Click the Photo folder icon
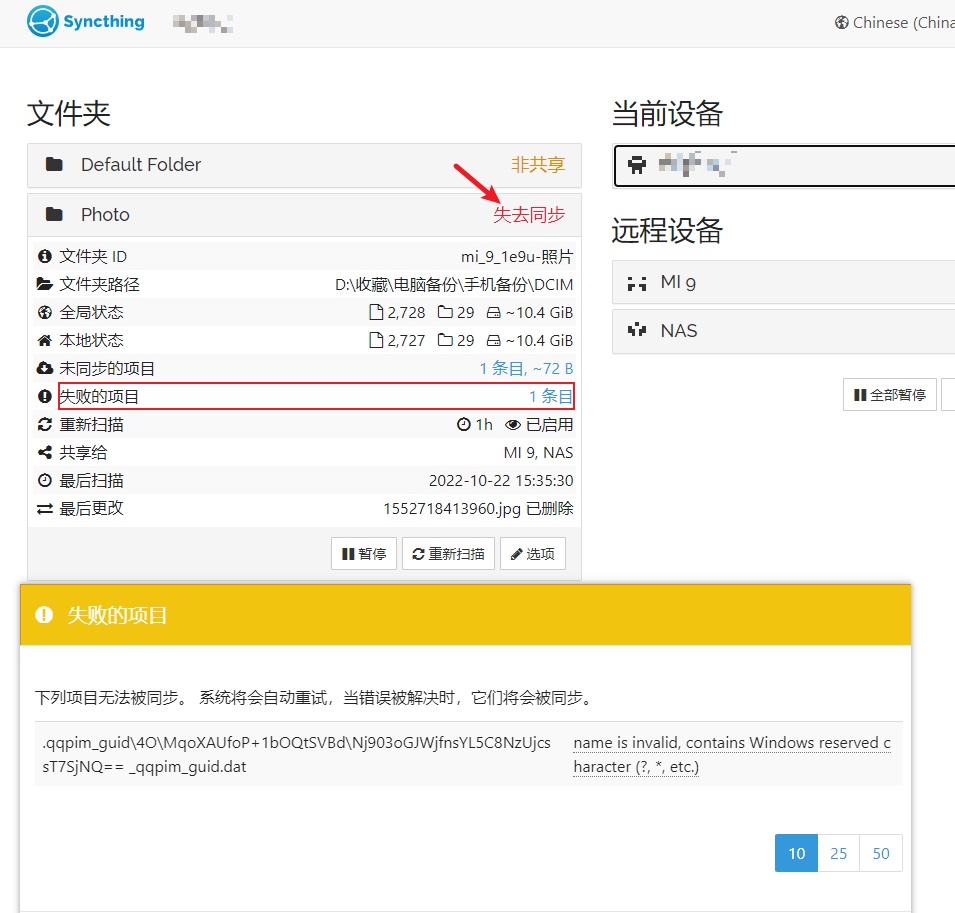The width and height of the screenshot is (955, 913). (55, 215)
